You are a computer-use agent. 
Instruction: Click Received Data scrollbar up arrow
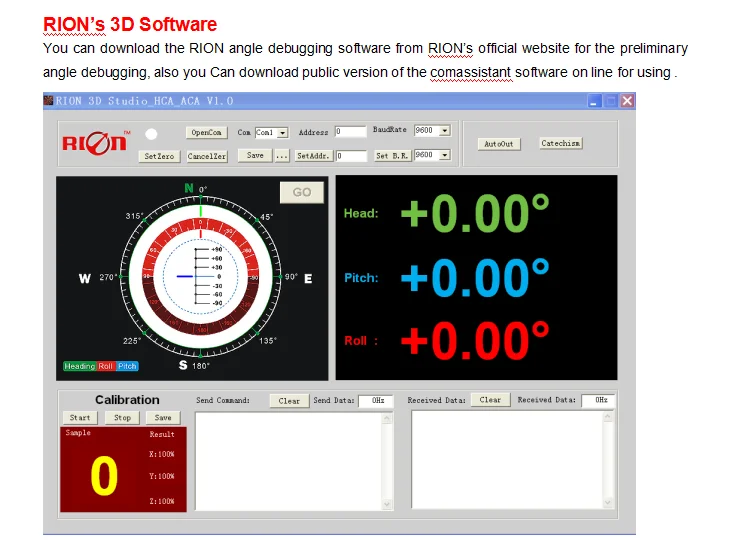(608, 417)
